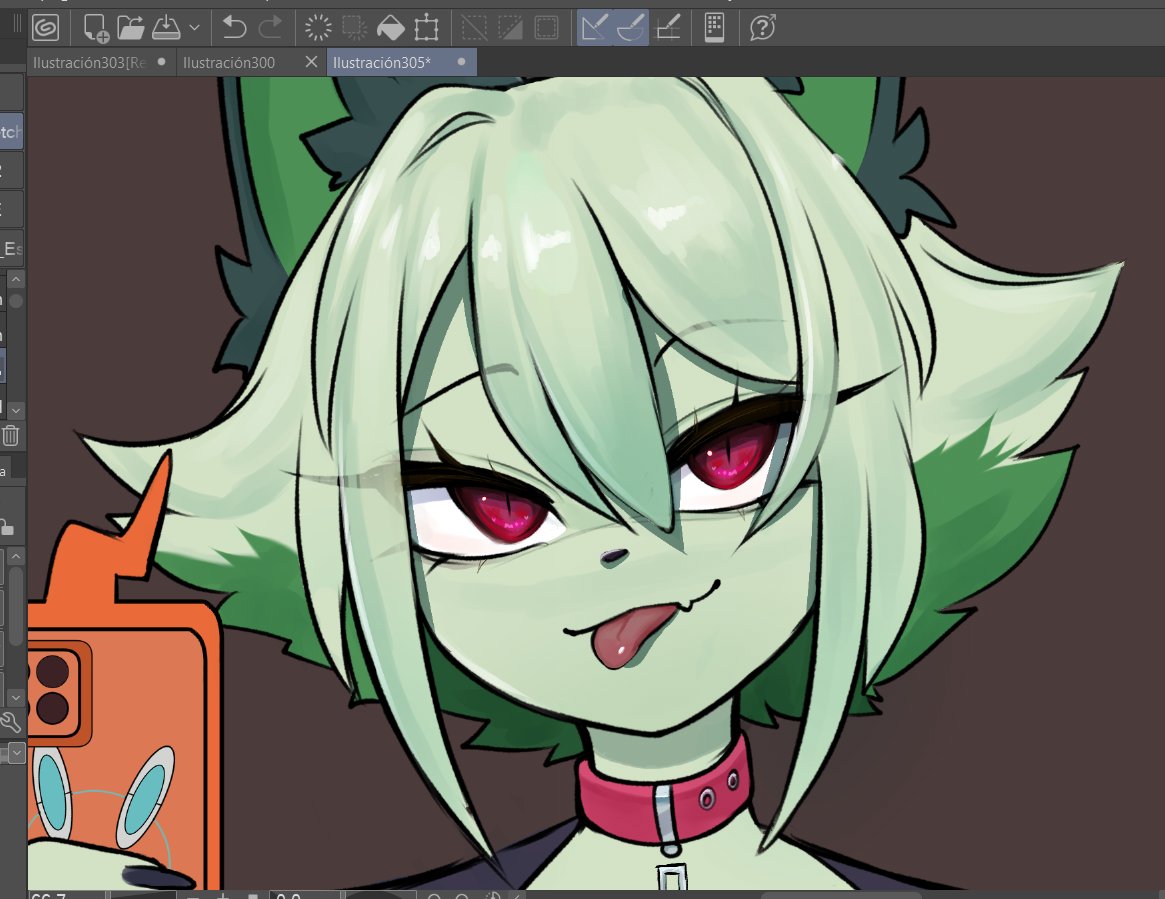Open smartphone connection icon
Screen dimensions: 1165x899
point(715,28)
